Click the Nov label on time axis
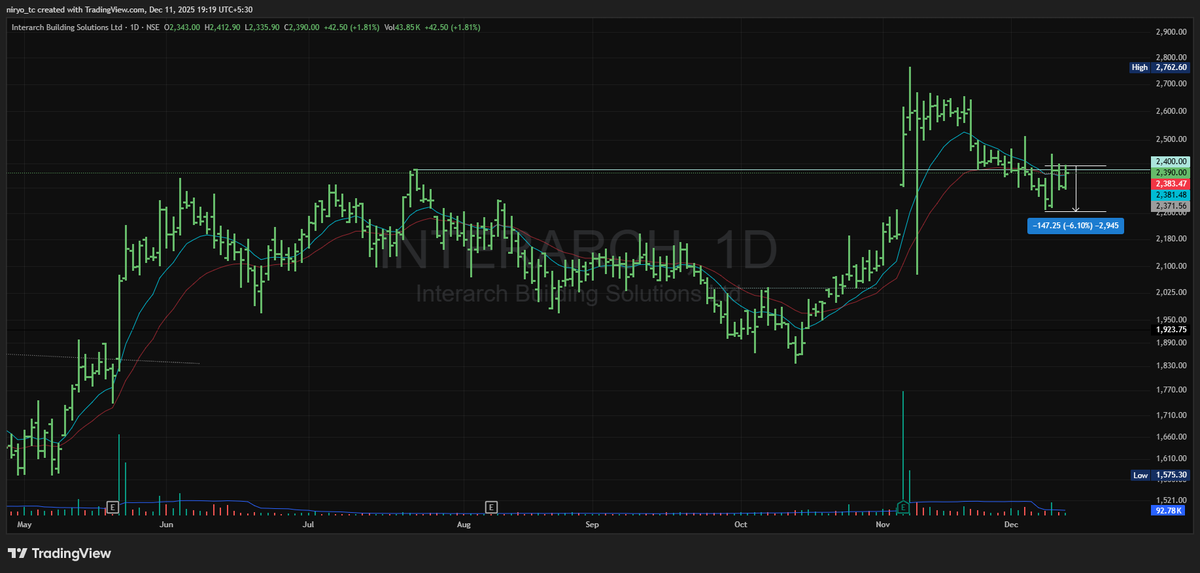Screen dimensions: 1200x573 (883, 523)
